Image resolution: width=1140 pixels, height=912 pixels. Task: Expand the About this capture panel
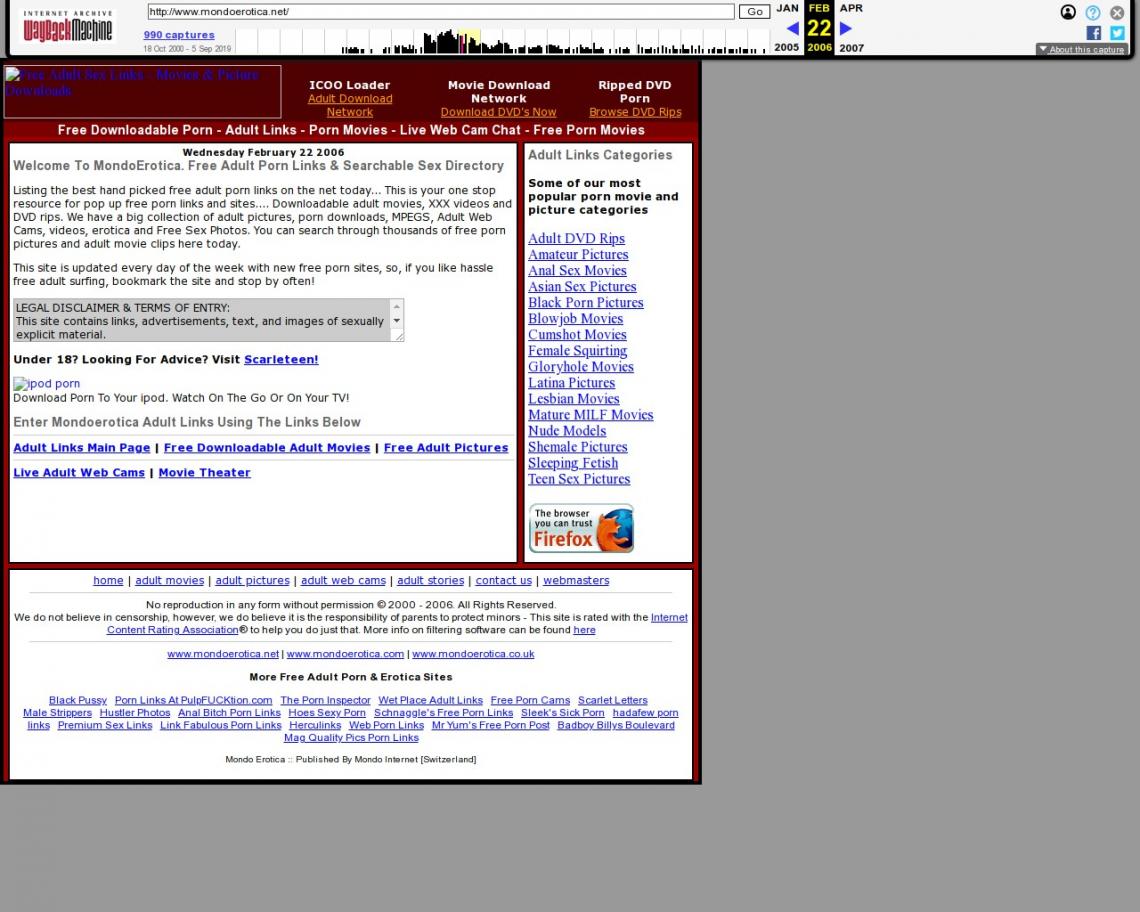(x=1082, y=49)
